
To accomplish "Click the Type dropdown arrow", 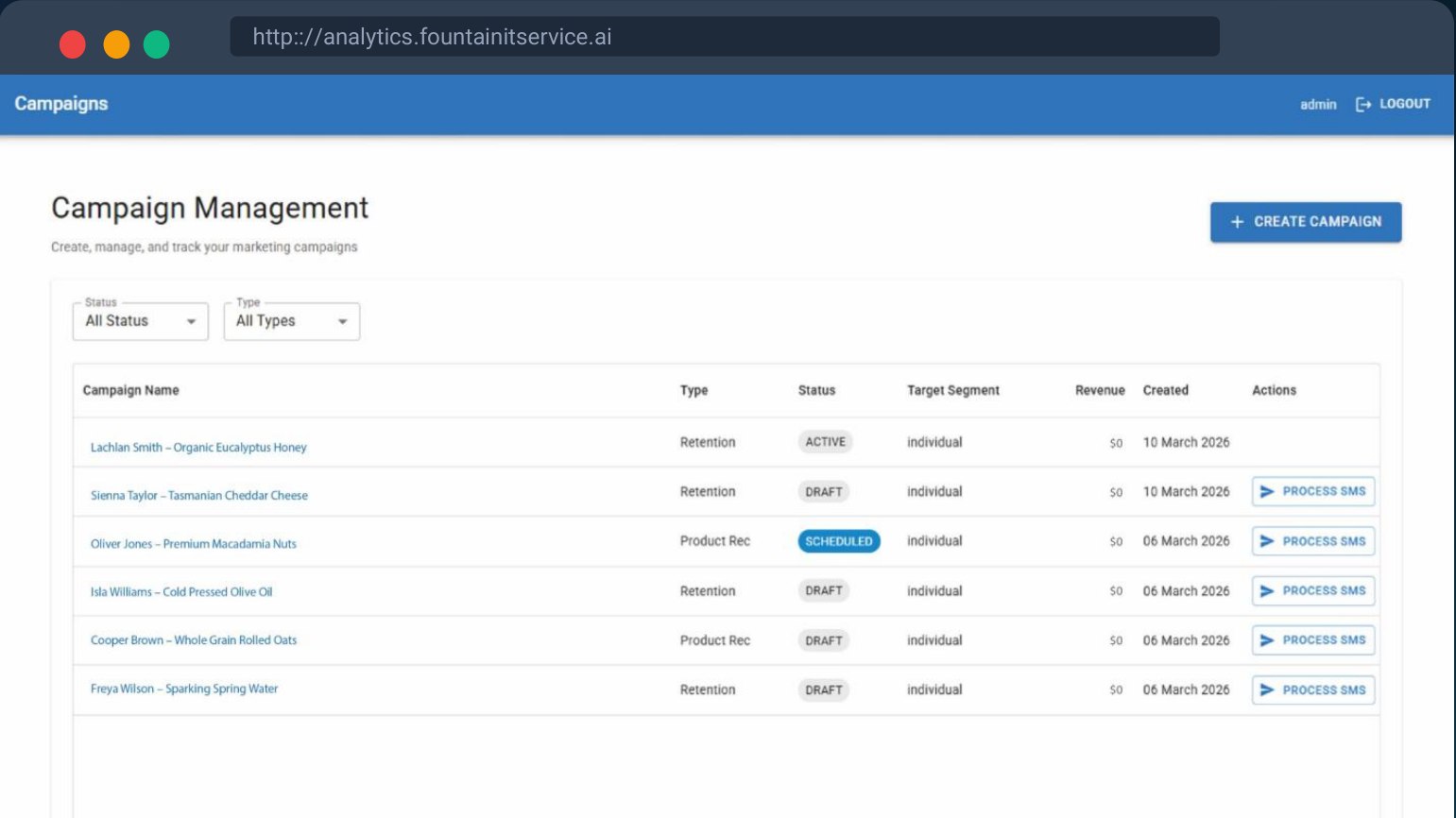I will 342,322.
